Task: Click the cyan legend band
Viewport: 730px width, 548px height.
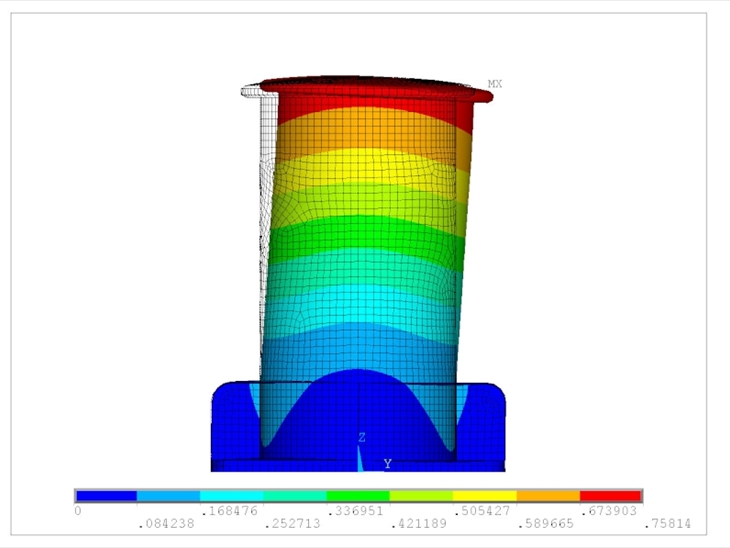Action: click(232, 496)
